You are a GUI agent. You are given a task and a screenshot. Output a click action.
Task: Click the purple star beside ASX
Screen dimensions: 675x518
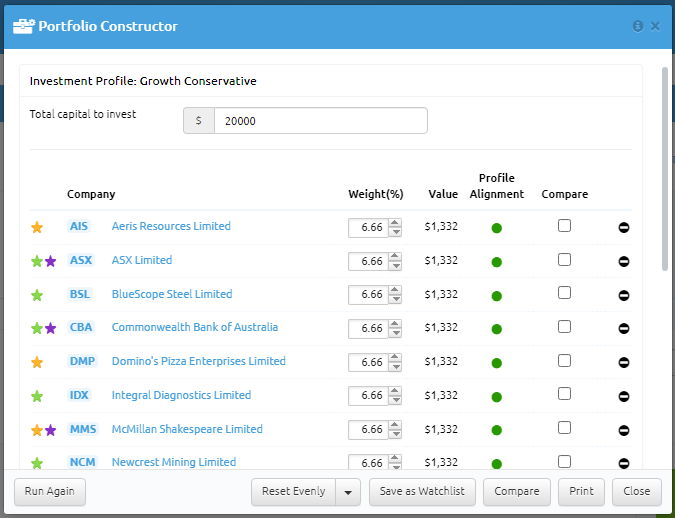coord(50,261)
